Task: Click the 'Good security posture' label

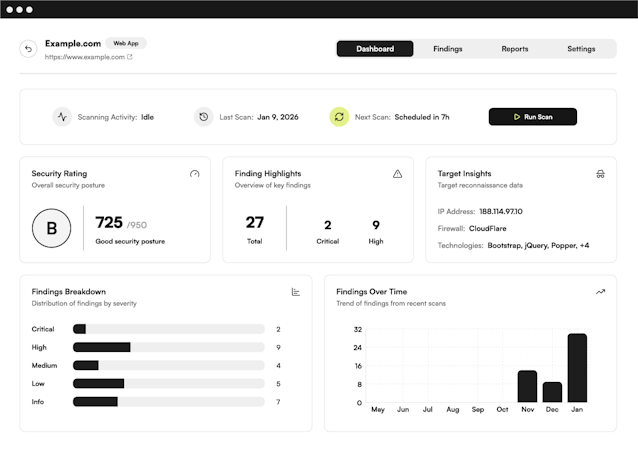Action: [x=130, y=241]
